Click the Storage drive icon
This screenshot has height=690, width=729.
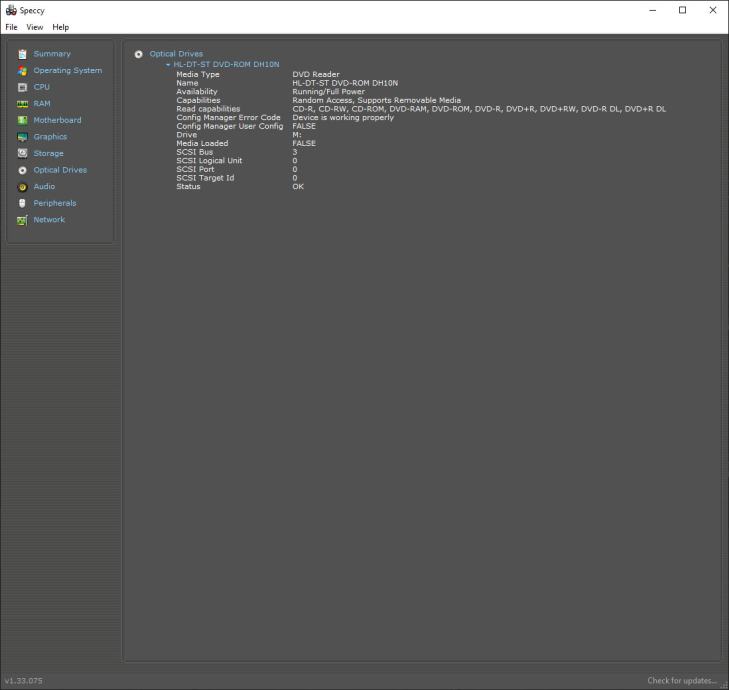click(22, 153)
